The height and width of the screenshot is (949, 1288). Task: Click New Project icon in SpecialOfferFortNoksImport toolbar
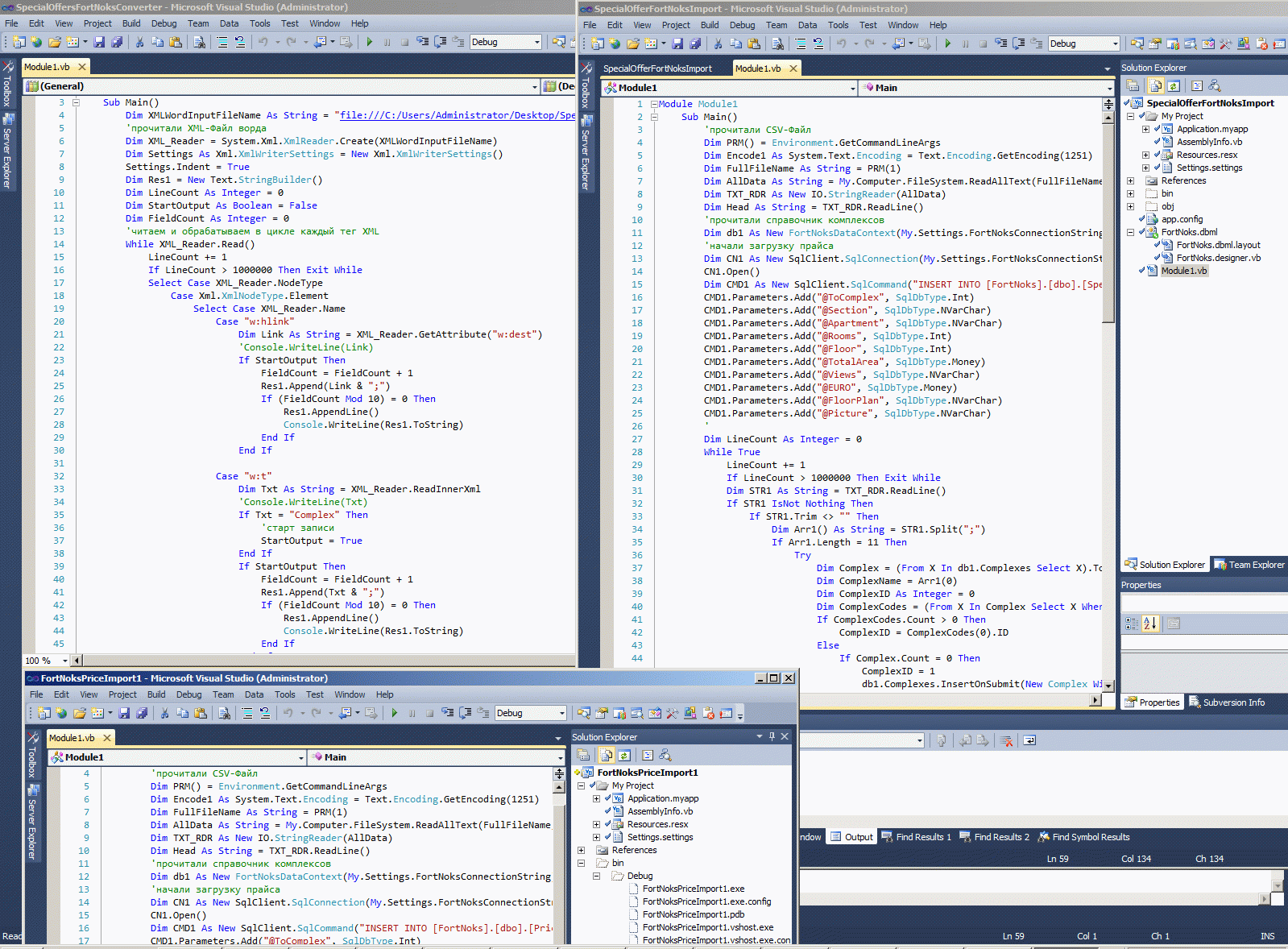(x=598, y=44)
